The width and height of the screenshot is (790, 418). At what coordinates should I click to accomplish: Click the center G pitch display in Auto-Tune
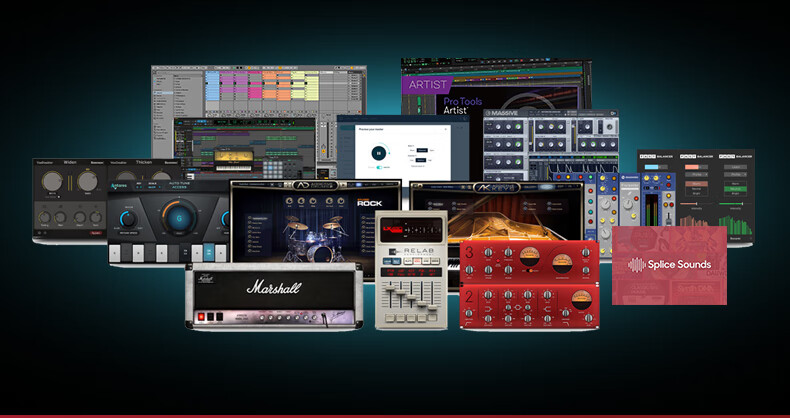(180, 217)
